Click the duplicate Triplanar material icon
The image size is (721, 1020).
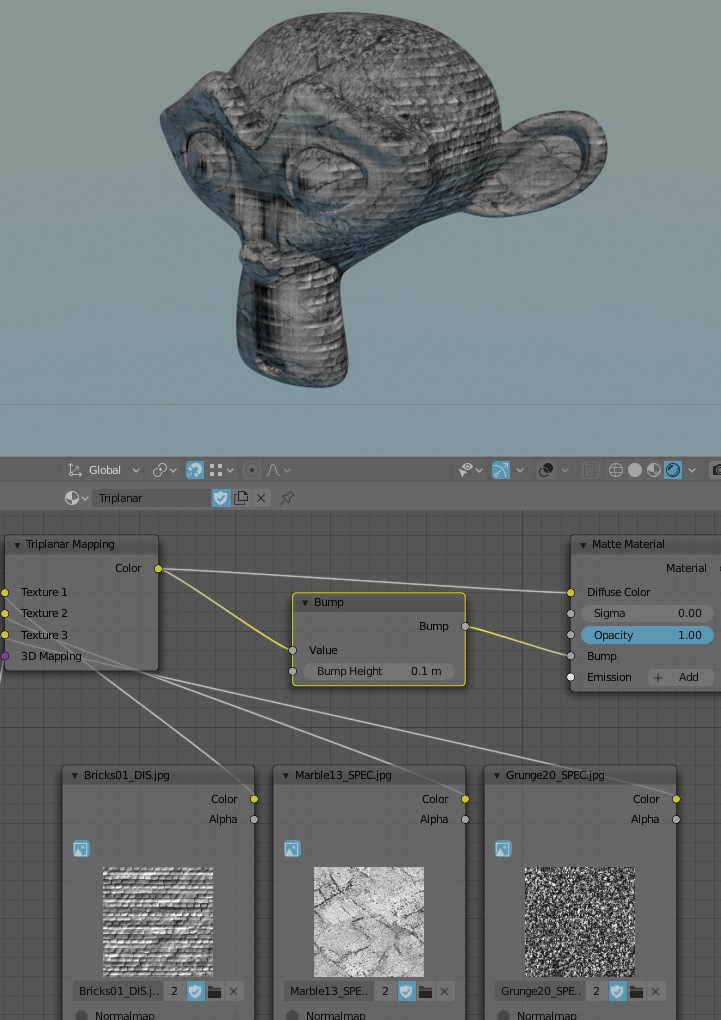point(241,498)
